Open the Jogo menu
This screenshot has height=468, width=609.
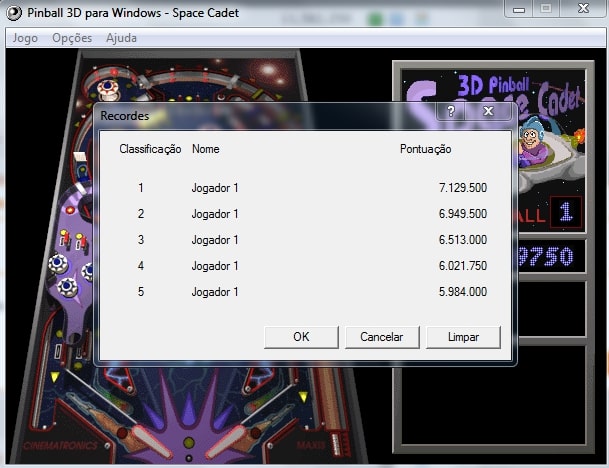tap(25, 38)
